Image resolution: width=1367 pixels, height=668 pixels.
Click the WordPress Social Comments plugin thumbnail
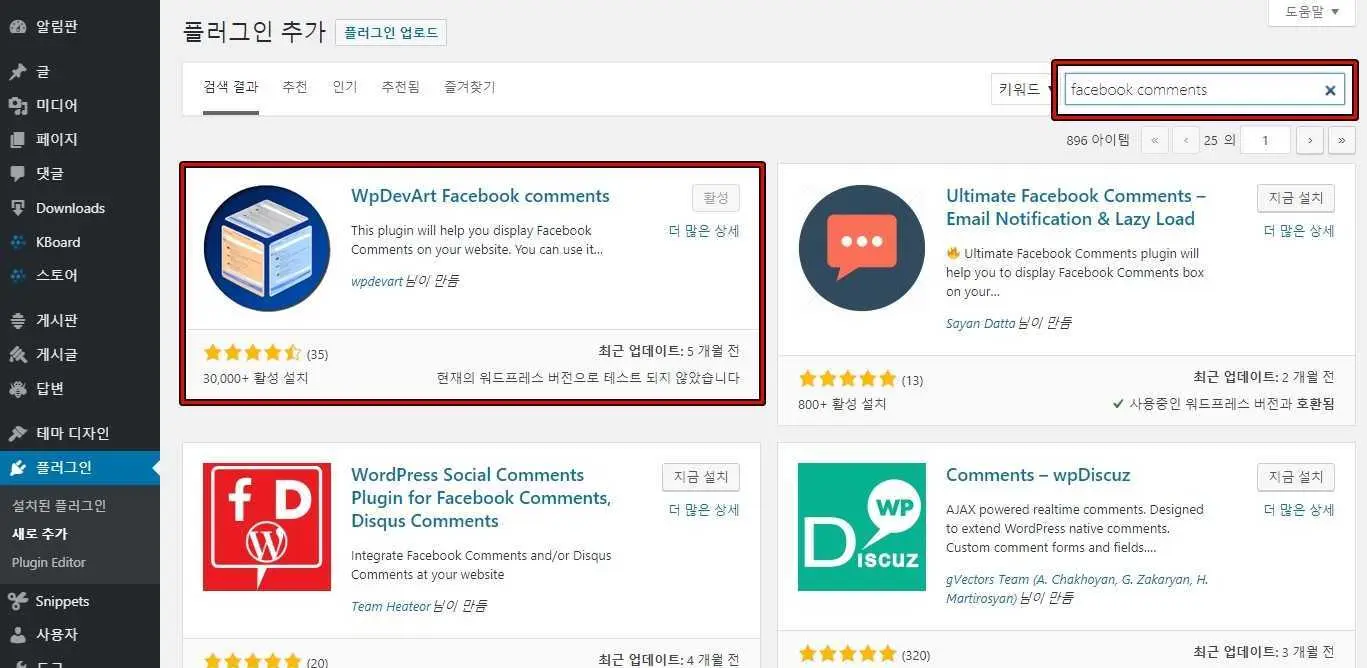point(267,527)
